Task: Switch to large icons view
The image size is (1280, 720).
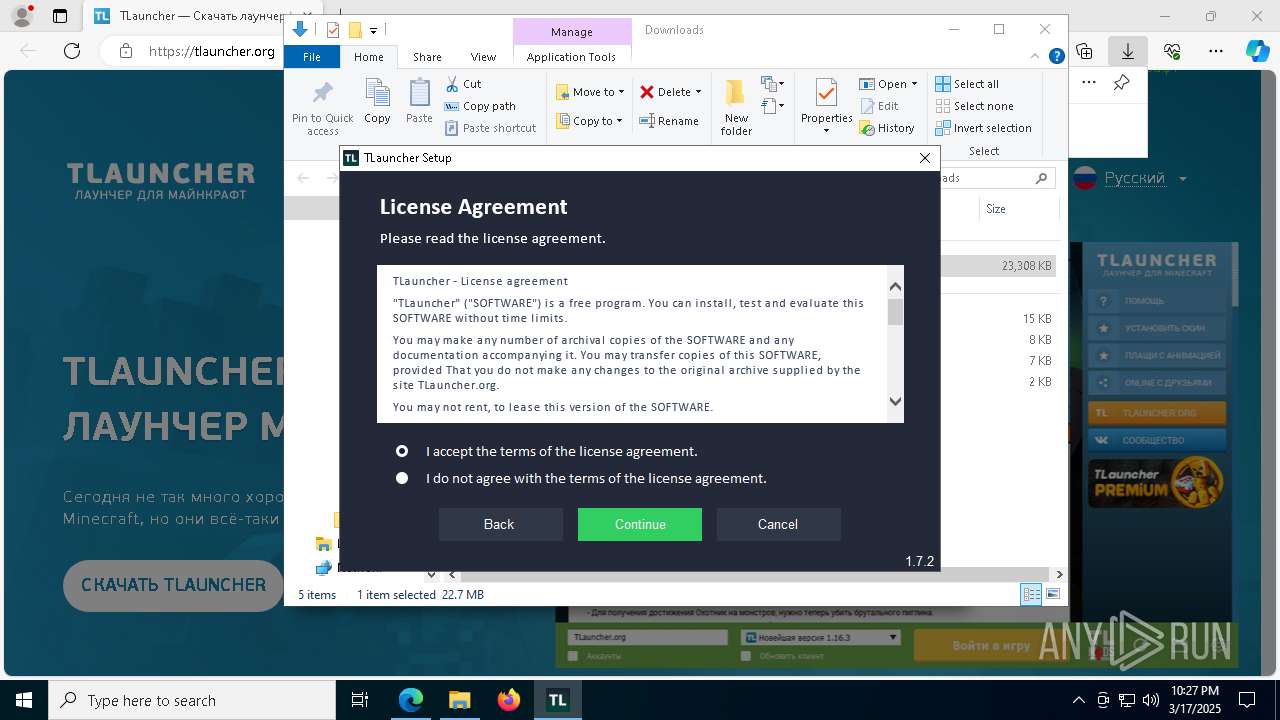Action: pyautogui.click(x=1052, y=595)
